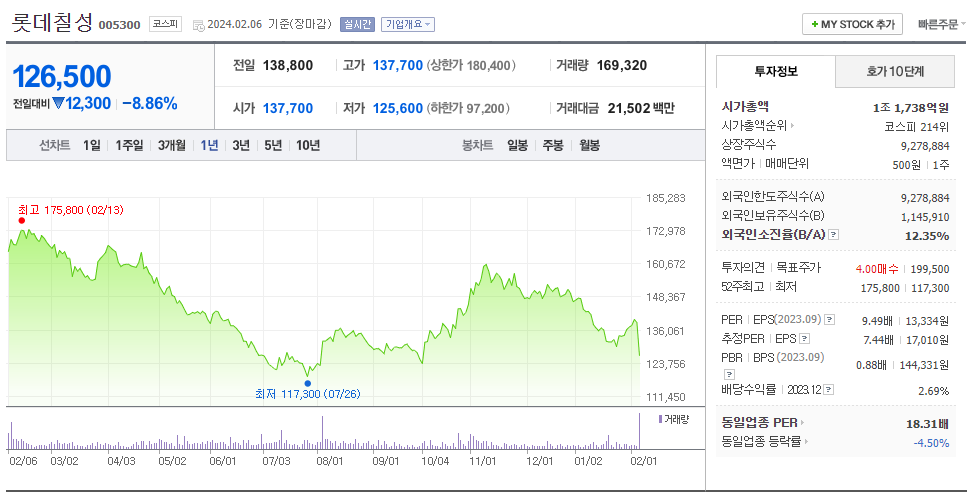
Task: Select the 5년 line chart period
Action: click(x=273, y=145)
